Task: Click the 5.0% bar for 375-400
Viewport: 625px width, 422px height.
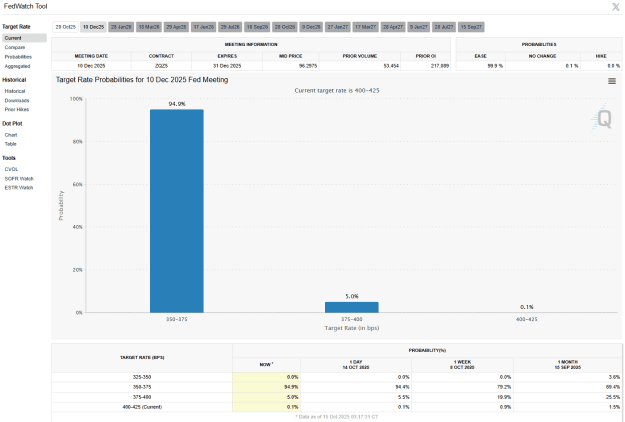Action: click(x=352, y=307)
